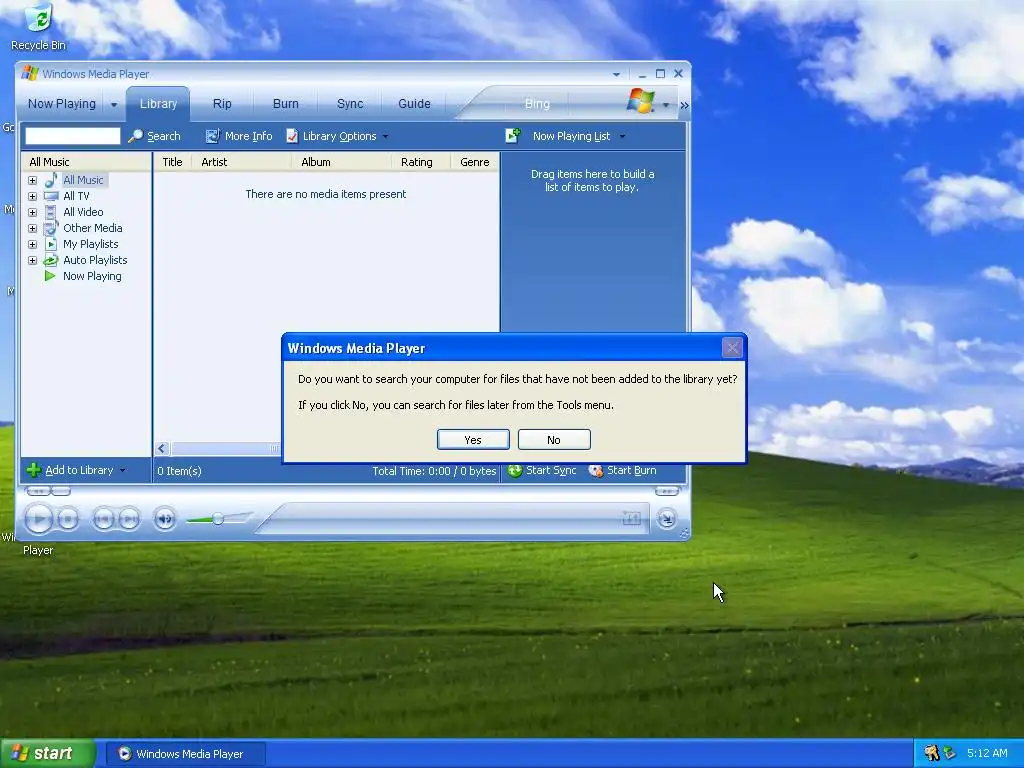This screenshot has height=768, width=1024.
Task: Click Windows Media Player taskbar button
Action: coord(185,754)
